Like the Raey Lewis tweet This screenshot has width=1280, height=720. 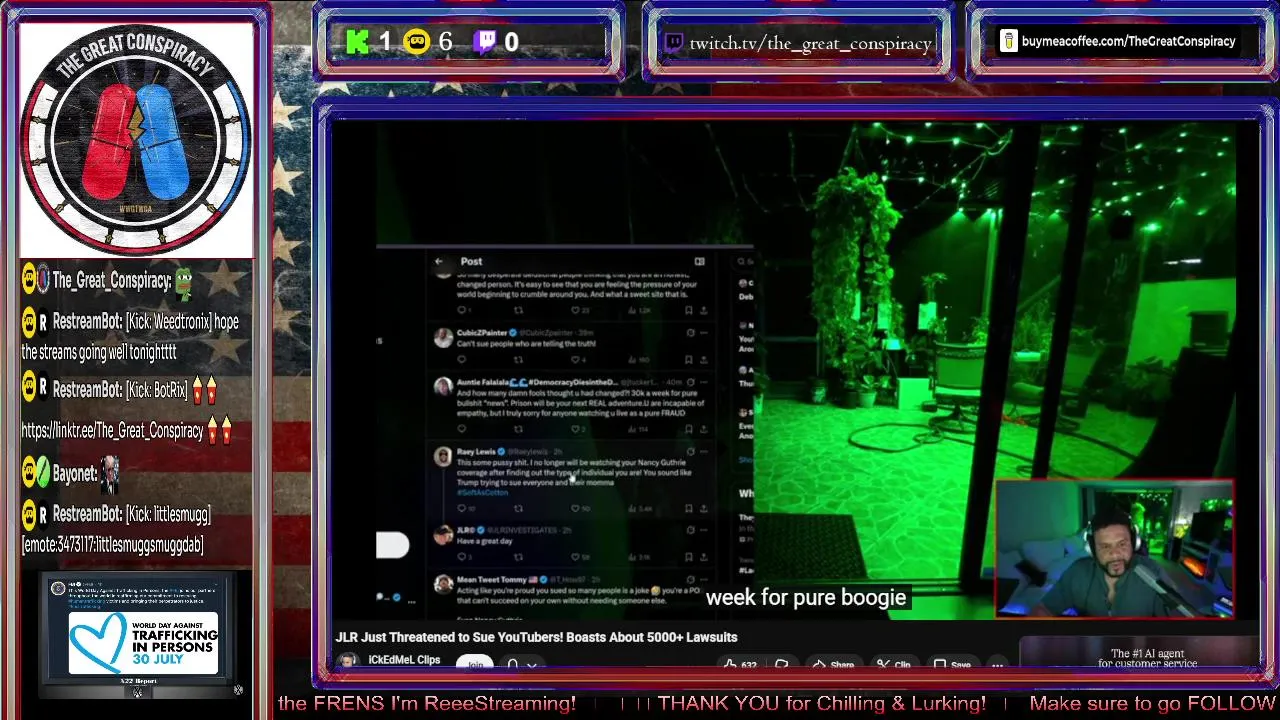tap(575, 508)
